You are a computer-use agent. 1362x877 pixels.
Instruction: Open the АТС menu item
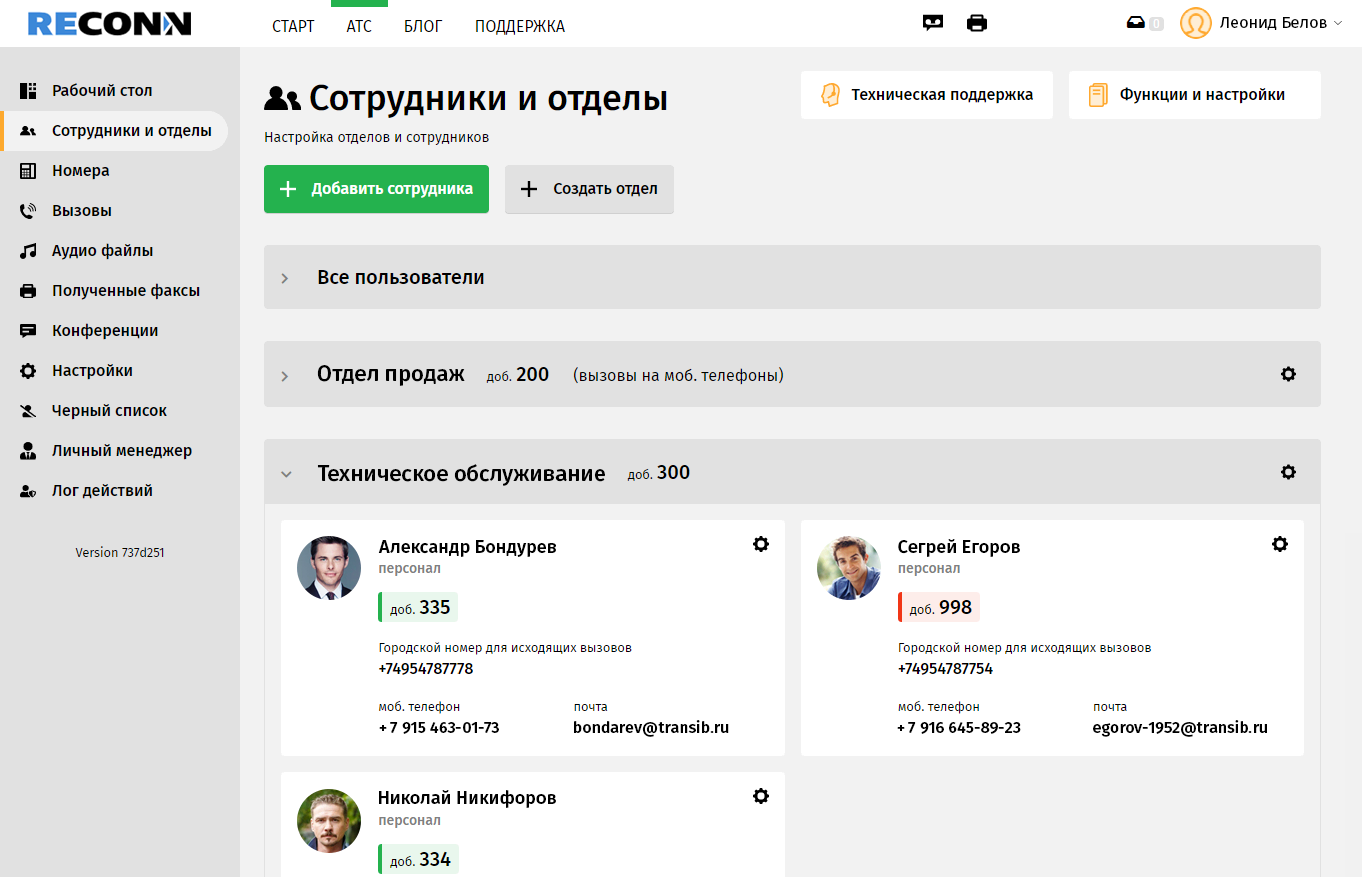click(x=359, y=26)
